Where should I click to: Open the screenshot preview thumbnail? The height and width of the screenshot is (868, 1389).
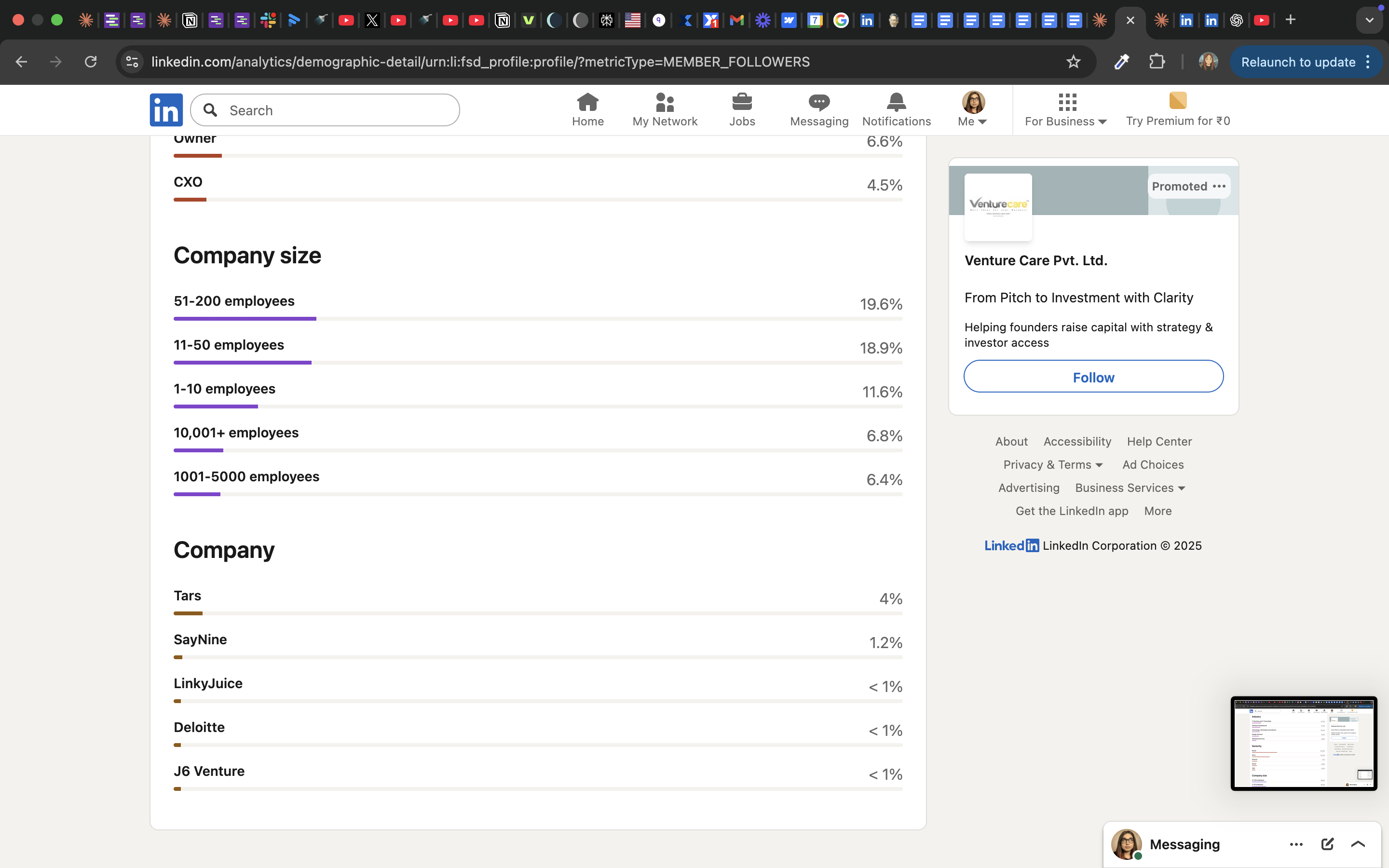(1304, 744)
